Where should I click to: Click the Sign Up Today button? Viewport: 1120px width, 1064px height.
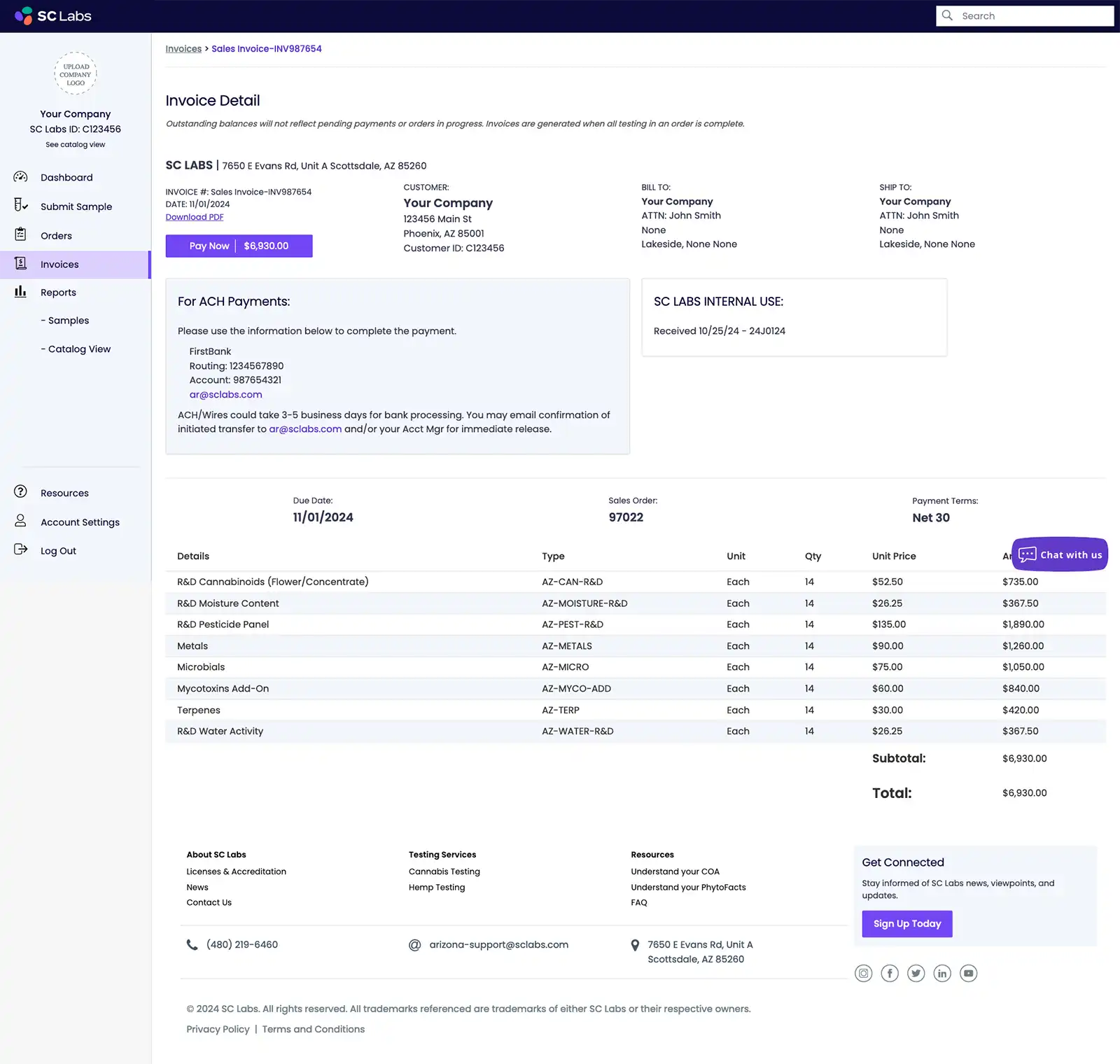click(906, 923)
